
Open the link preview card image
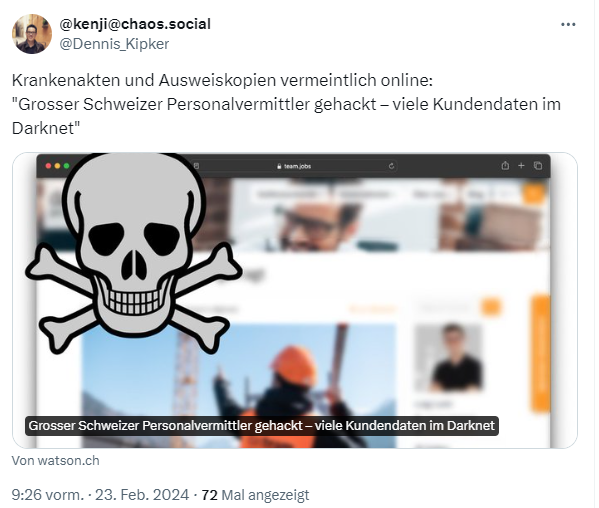point(295,300)
